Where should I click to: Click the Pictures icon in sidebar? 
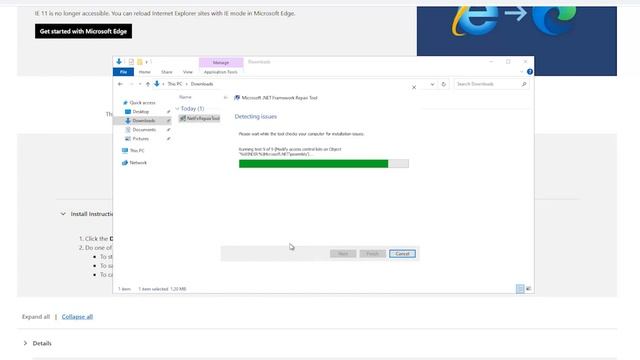[128, 139]
